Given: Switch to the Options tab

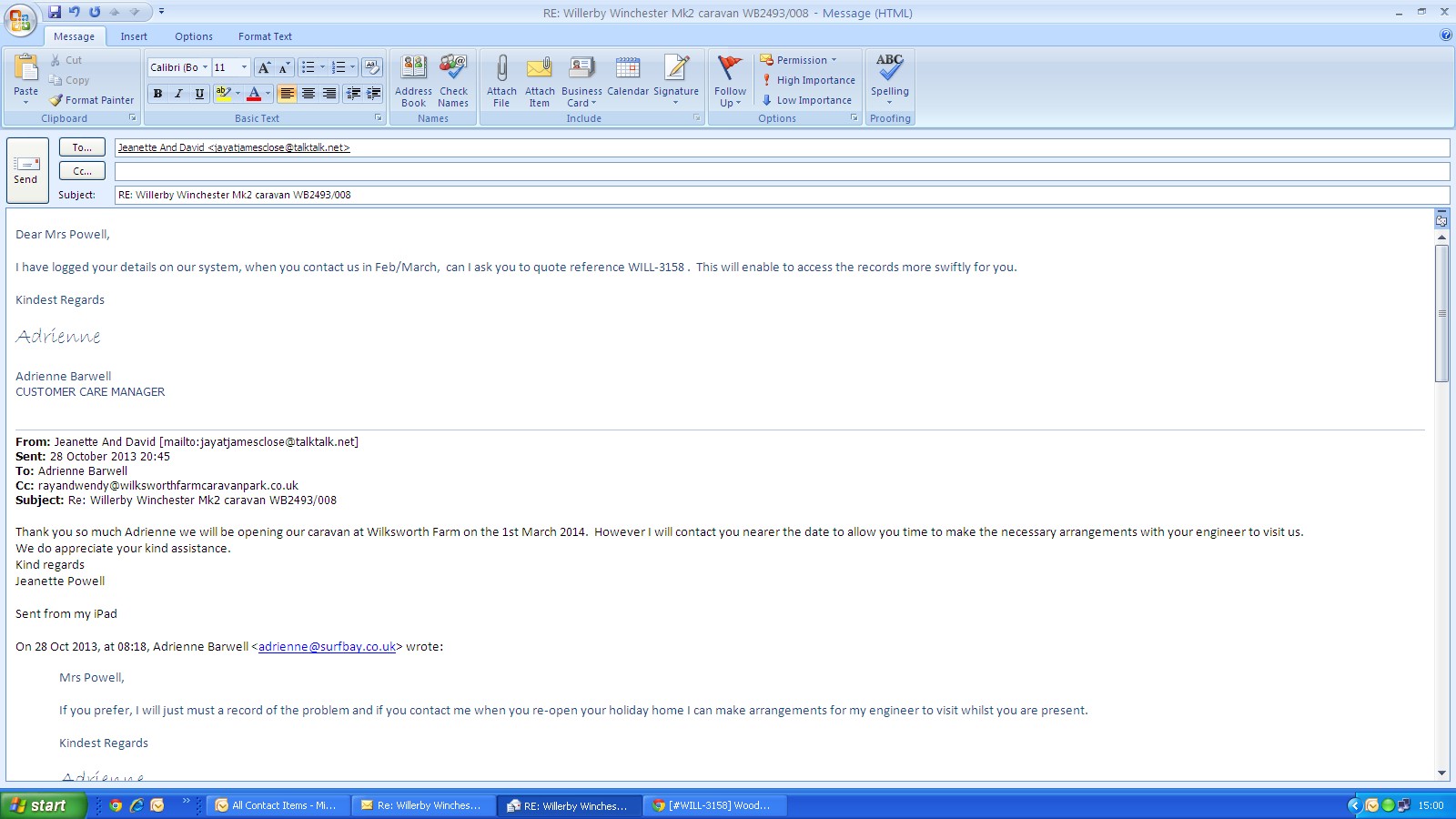Looking at the screenshot, I should click(194, 36).
